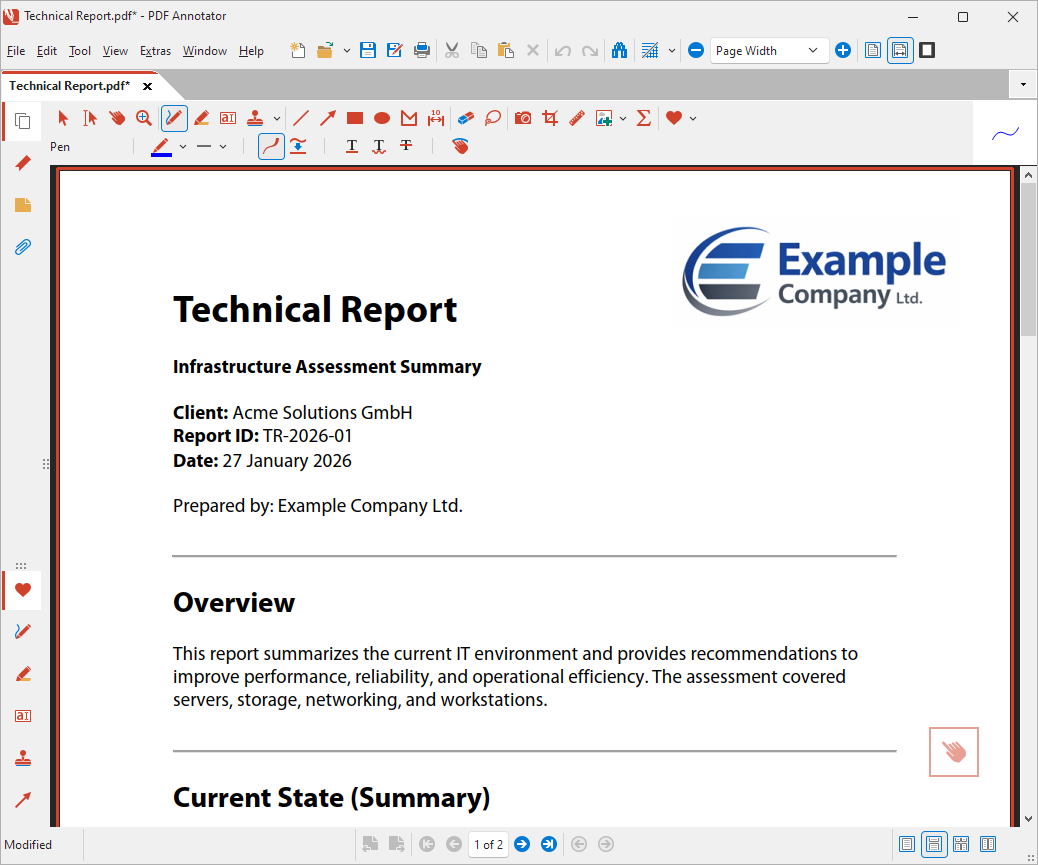Select the Measure distance tool
Image resolution: width=1038 pixels, height=865 pixels.
pos(436,118)
